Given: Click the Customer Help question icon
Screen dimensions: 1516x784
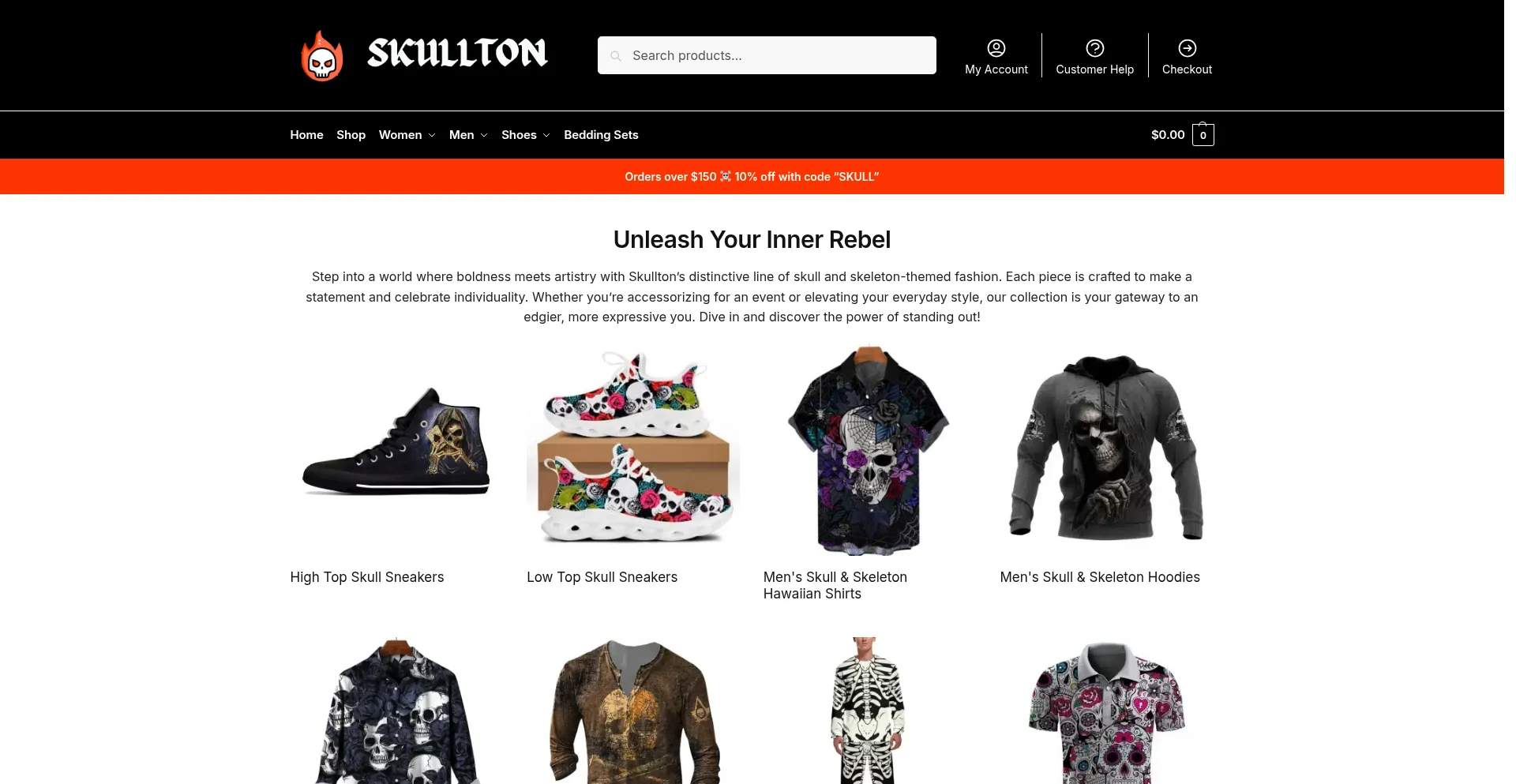Looking at the screenshot, I should click(1094, 48).
